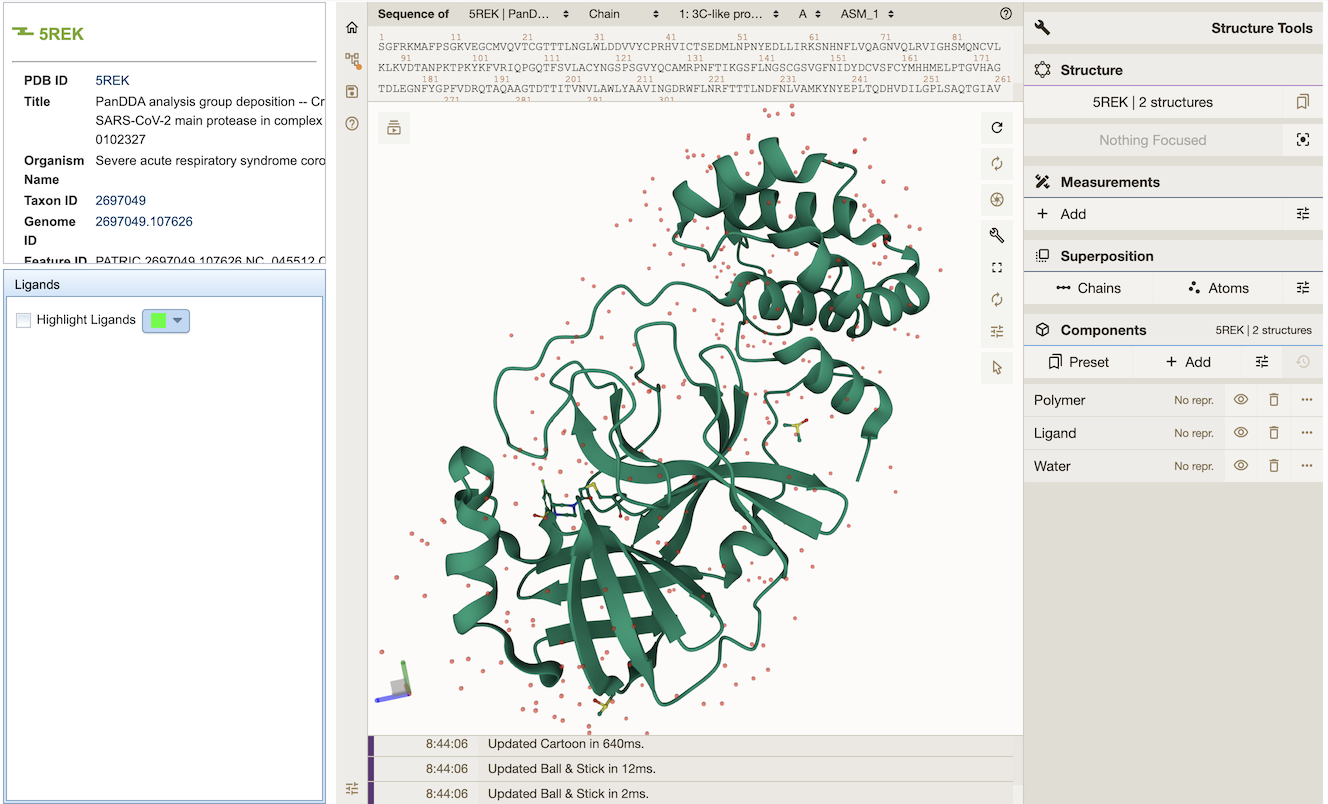Viewport: 1328px width, 804px height.
Task: Toggle visibility of the Ligand component
Action: coord(1241,433)
